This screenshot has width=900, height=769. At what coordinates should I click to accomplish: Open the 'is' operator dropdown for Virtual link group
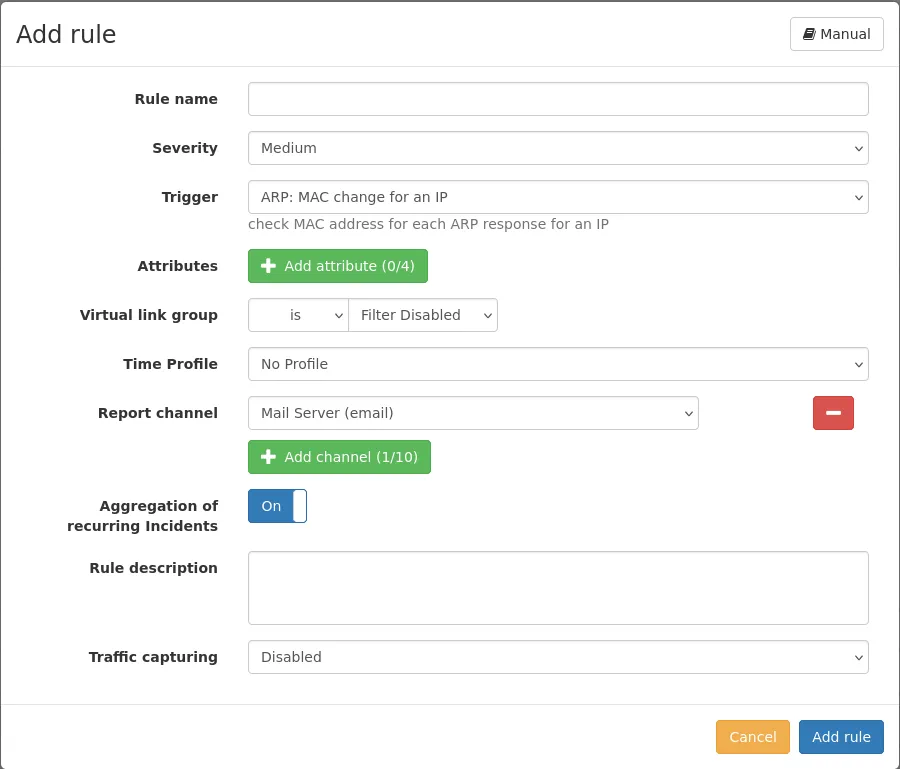click(298, 315)
